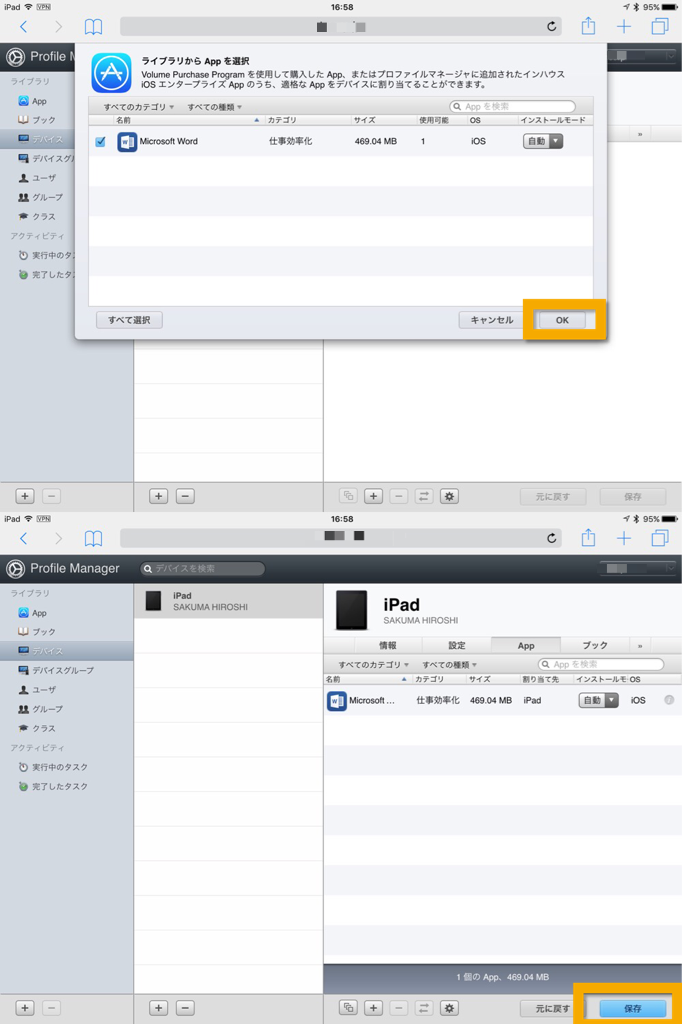Open the 自動 dropdown in the Microsoft ... row
The height and width of the screenshot is (1024, 682).
coord(598,700)
